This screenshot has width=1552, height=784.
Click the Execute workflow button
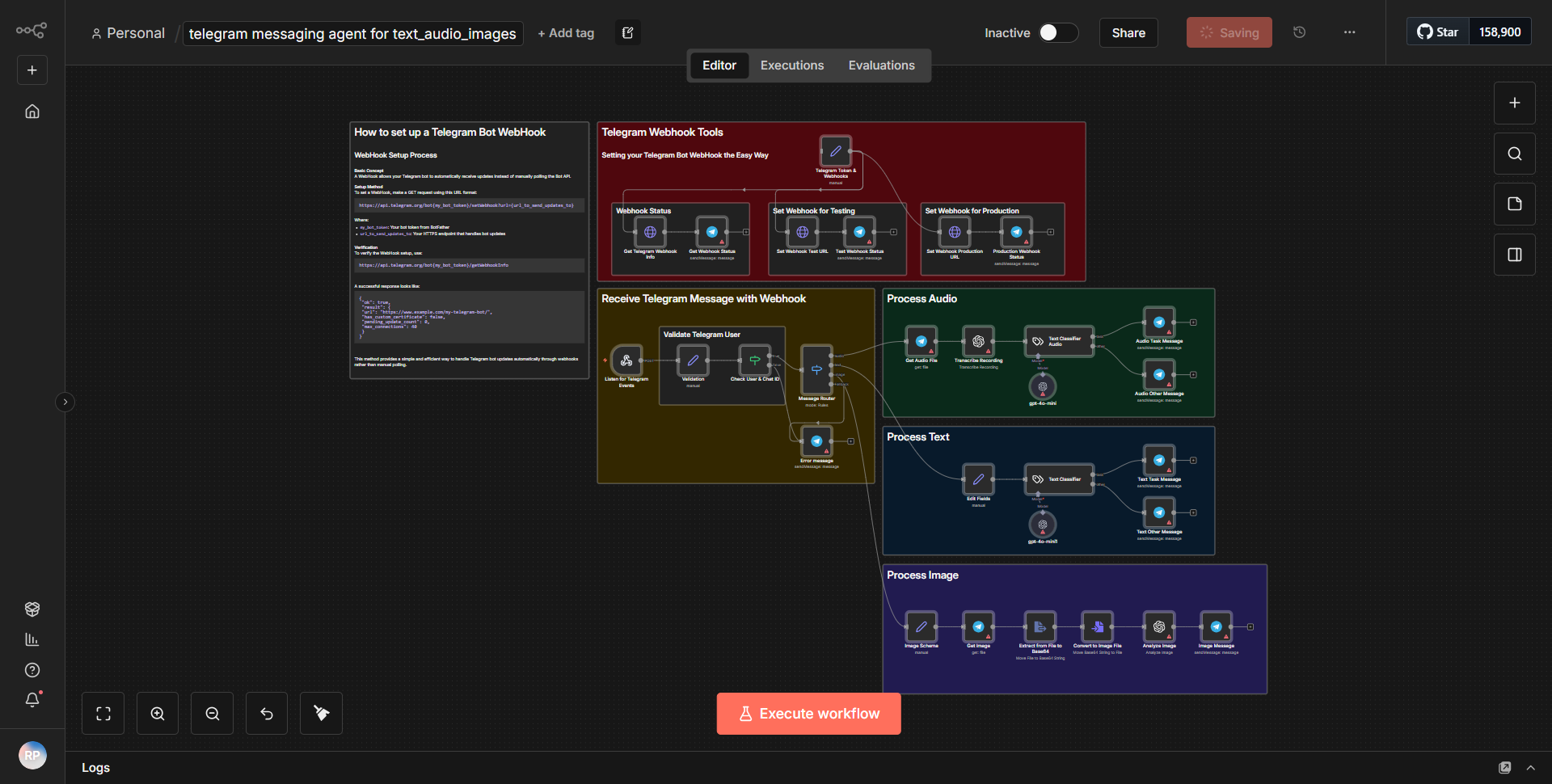[x=809, y=714]
